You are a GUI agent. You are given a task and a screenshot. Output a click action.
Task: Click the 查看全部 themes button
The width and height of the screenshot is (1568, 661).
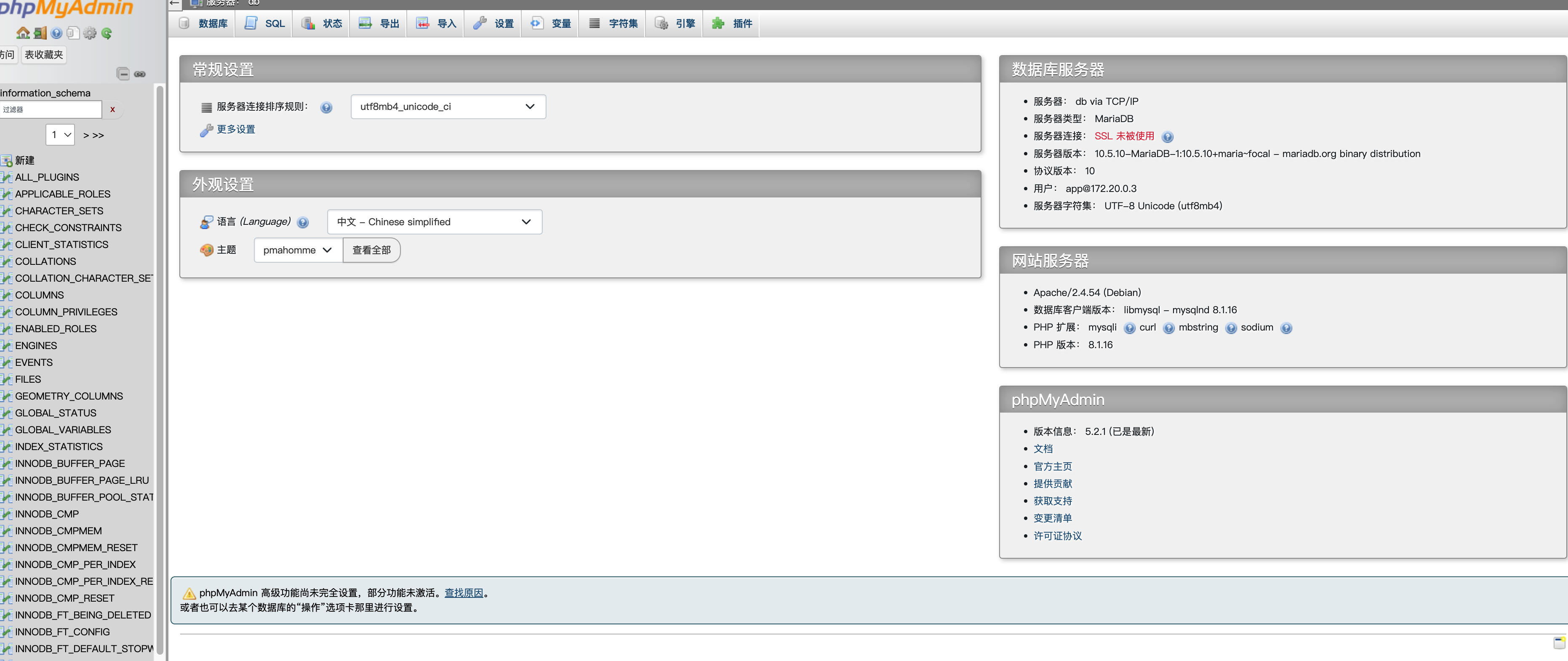pyautogui.click(x=372, y=250)
